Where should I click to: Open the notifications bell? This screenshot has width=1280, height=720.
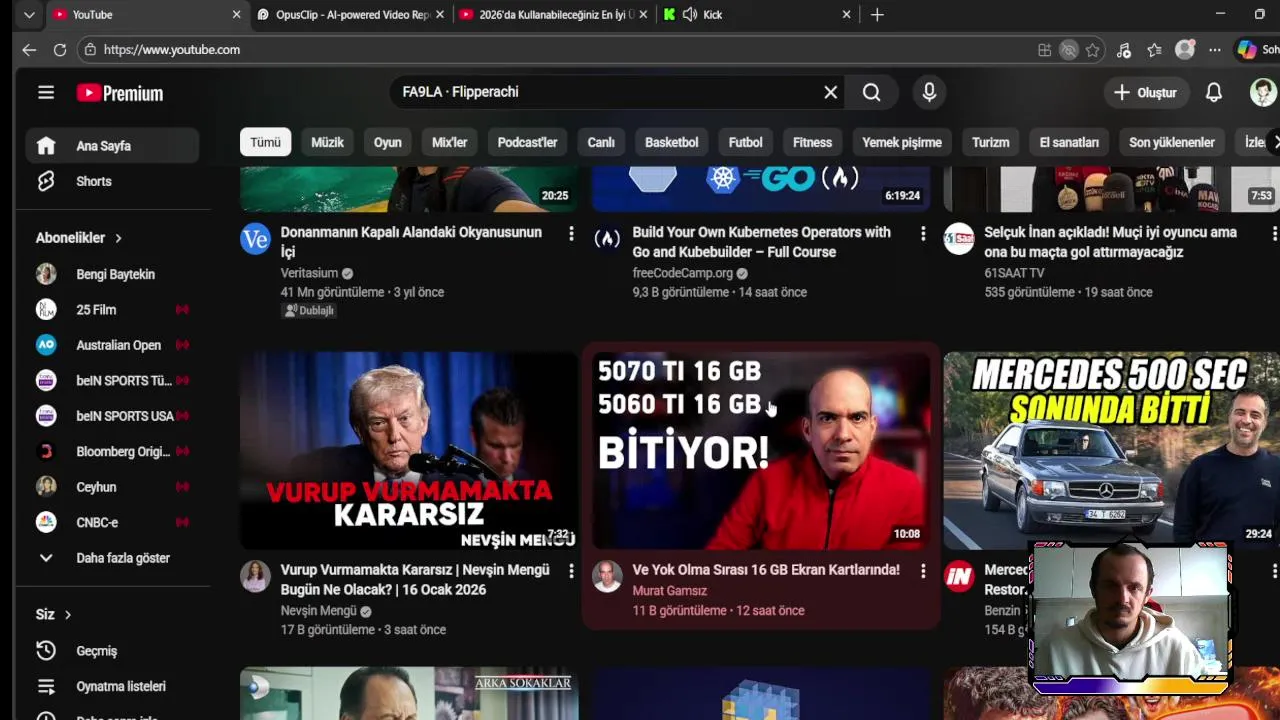click(x=1213, y=92)
